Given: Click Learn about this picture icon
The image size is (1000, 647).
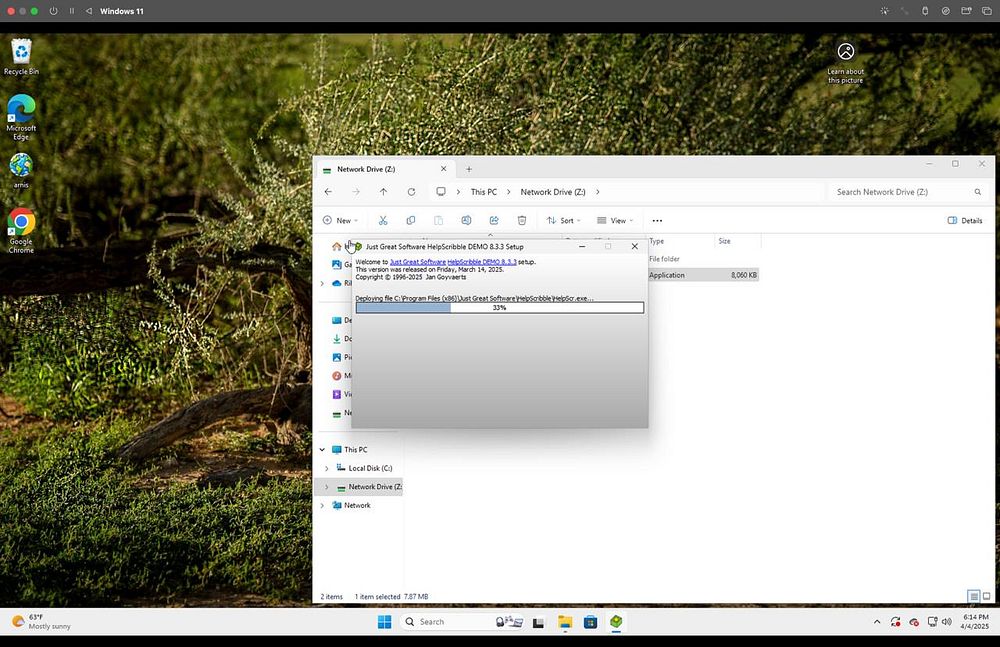Looking at the screenshot, I should click(846, 63).
